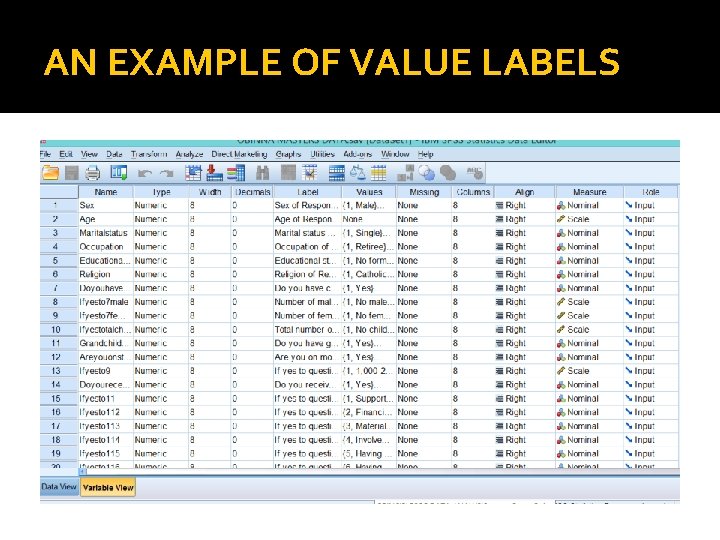Open the Utilities menu
This screenshot has width=720, height=540.
pyautogui.click(x=322, y=154)
